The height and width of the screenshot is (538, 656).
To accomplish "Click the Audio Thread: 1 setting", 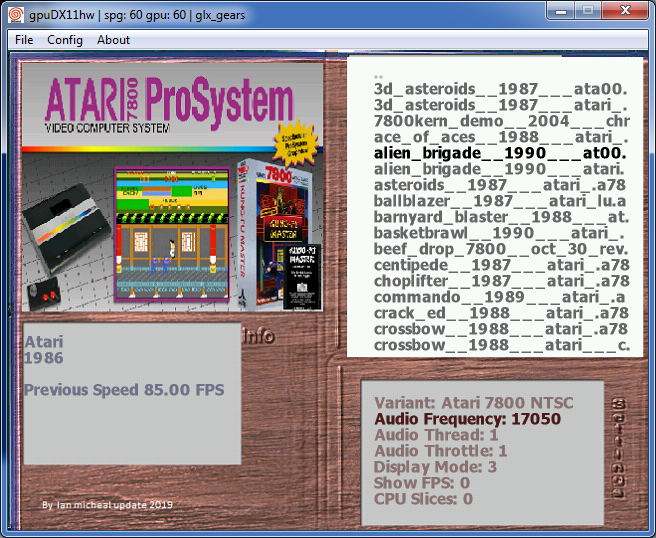I will click(436, 435).
